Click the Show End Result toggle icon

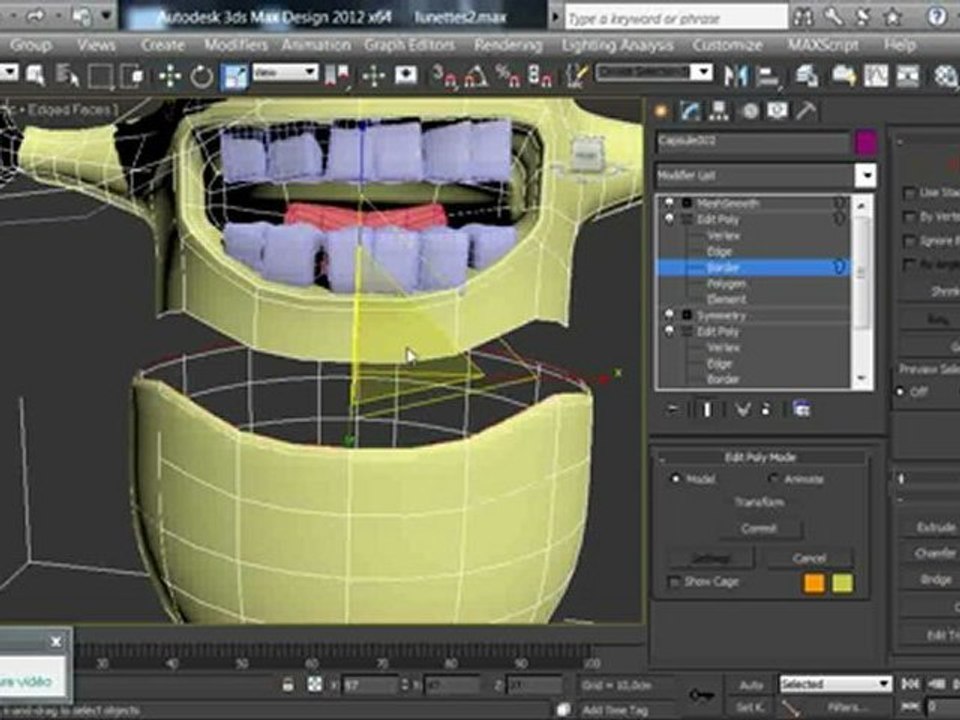[x=707, y=409]
